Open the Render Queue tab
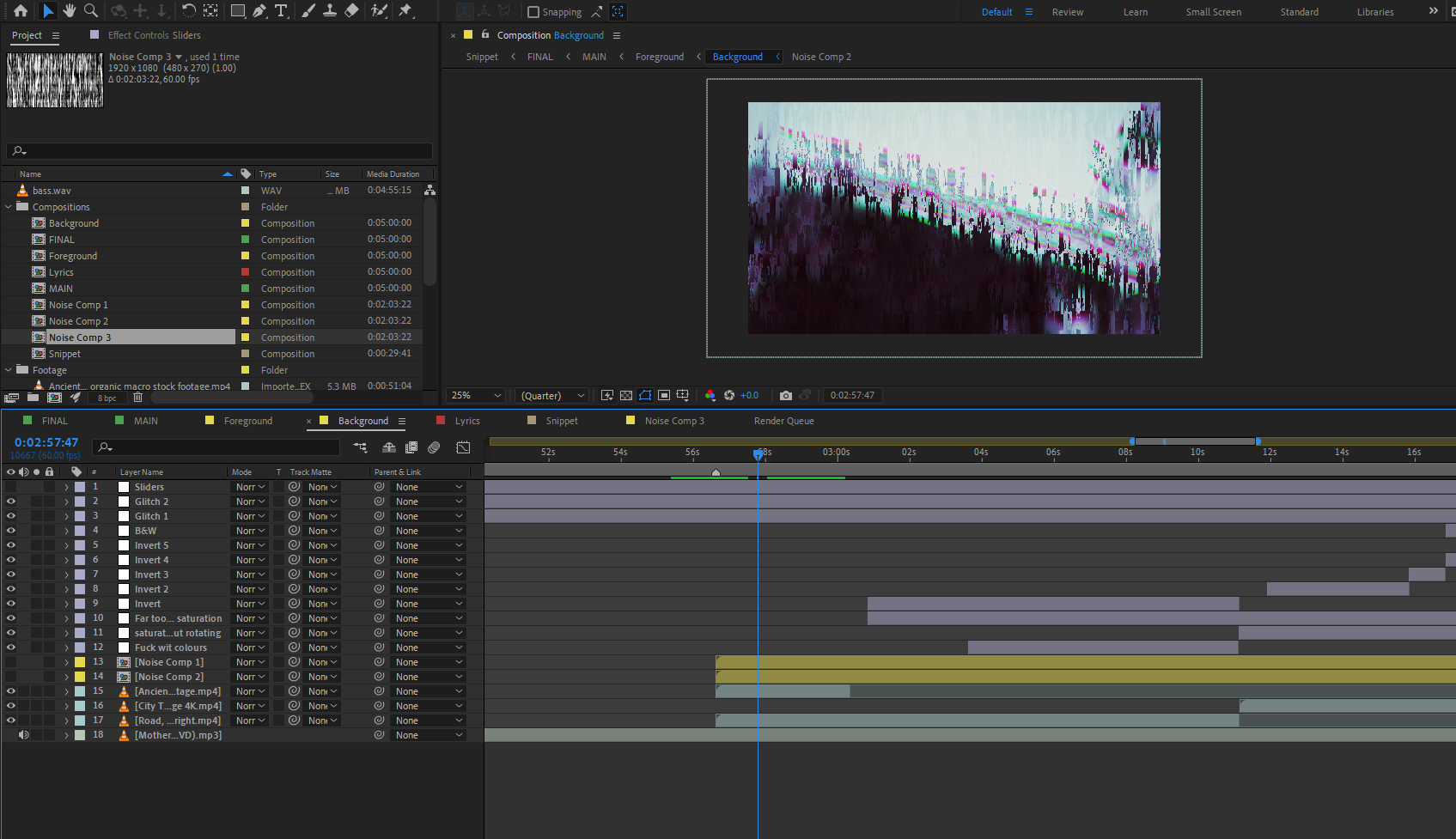1456x839 pixels. tap(784, 421)
